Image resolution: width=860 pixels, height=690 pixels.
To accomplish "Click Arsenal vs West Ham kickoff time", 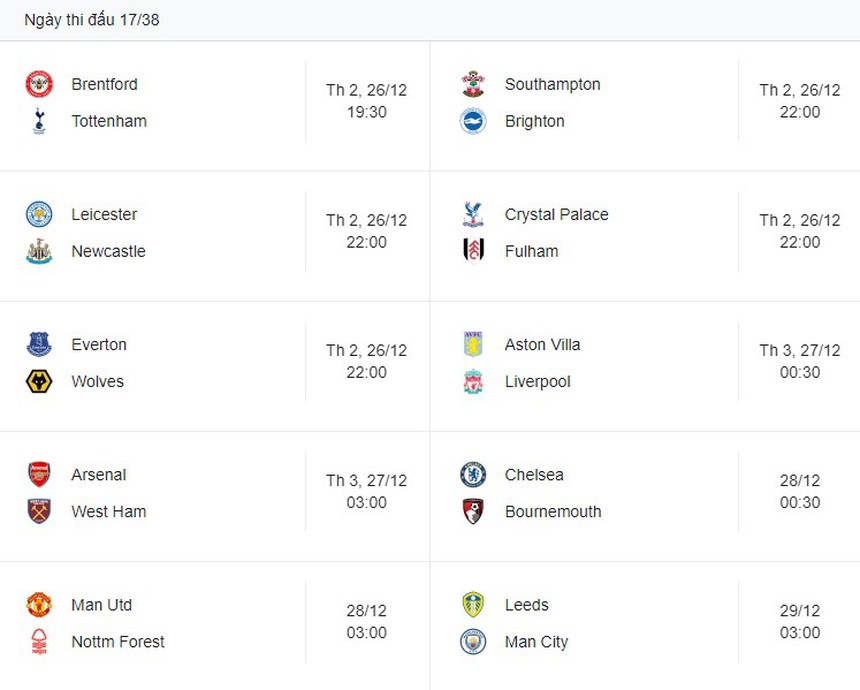I will point(366,502).
